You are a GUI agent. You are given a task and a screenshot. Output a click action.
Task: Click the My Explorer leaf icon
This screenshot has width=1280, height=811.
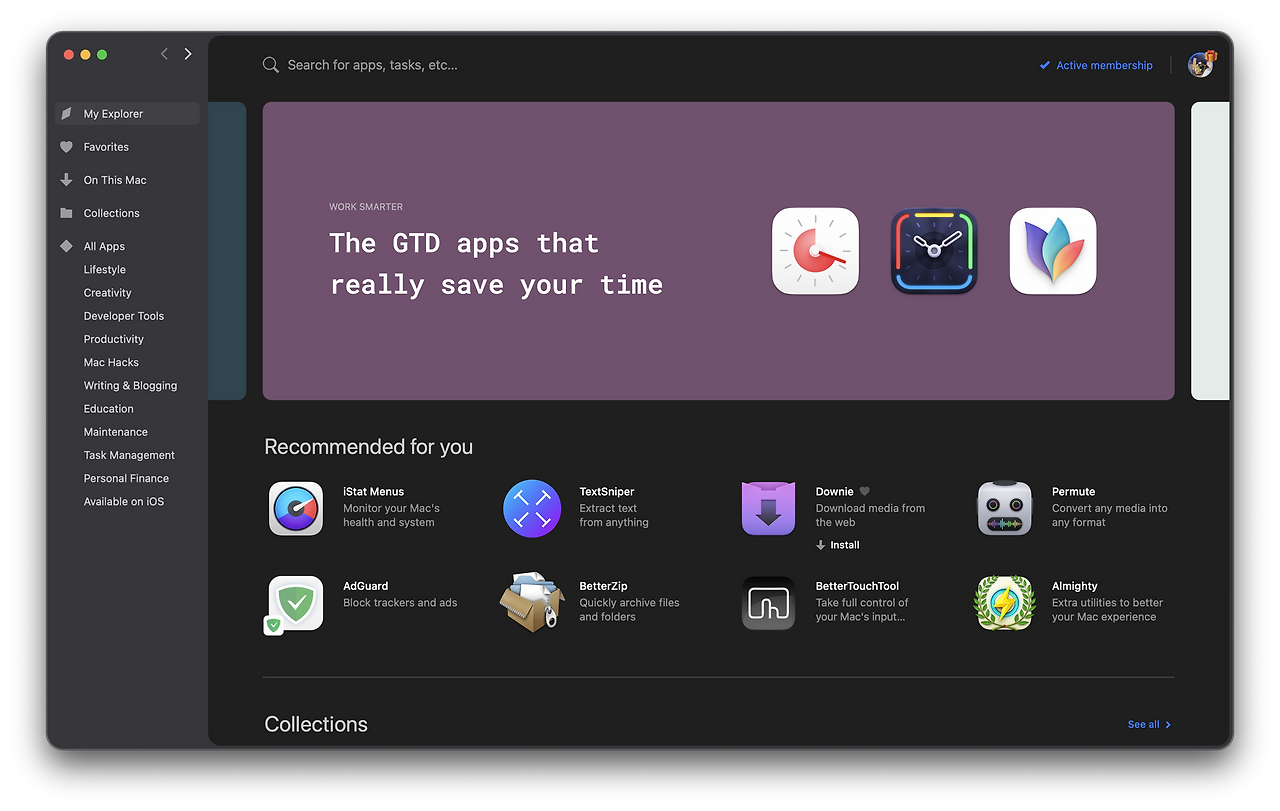click(66, 114)
